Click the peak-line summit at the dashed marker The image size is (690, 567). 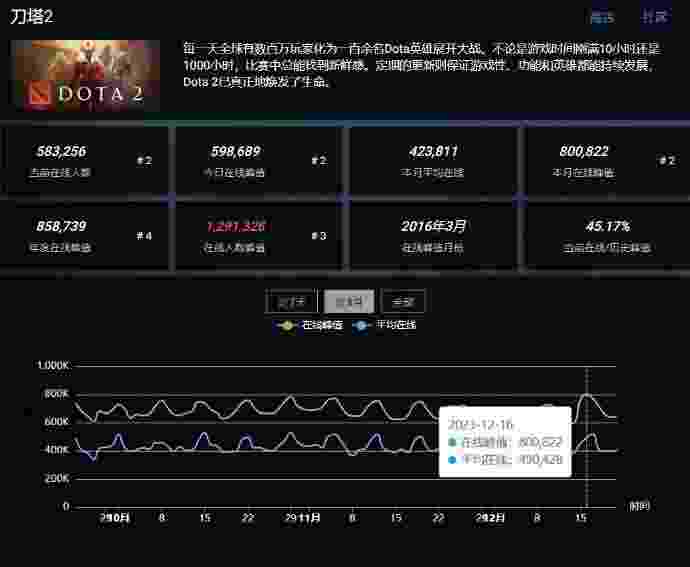point(587,394)
